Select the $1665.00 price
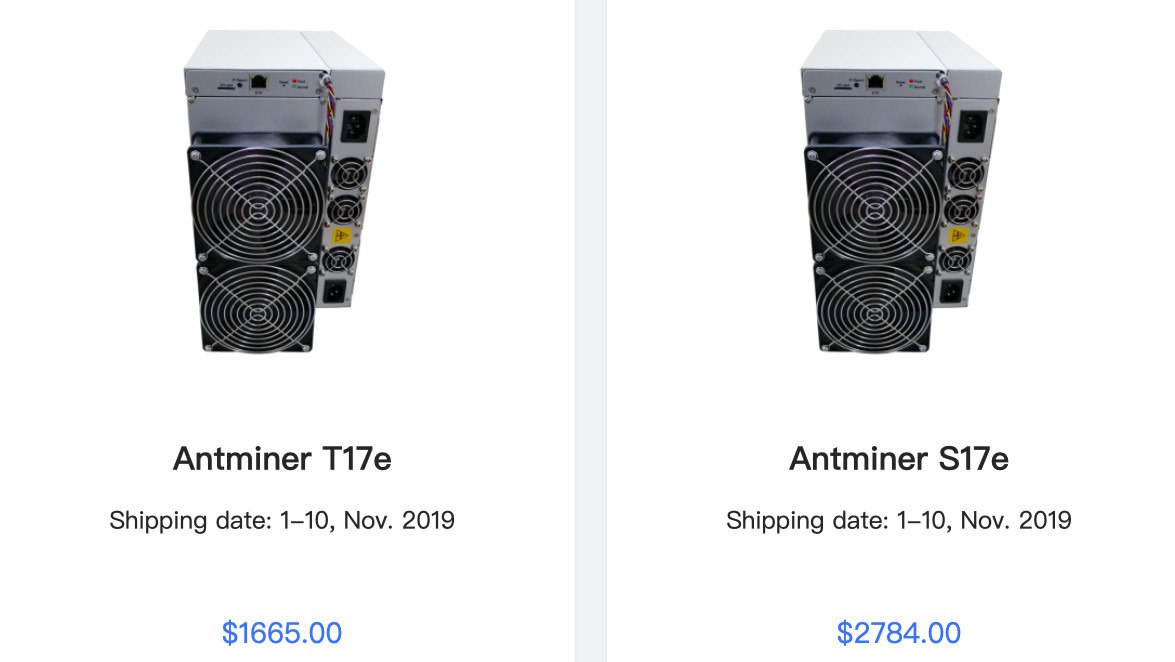1175x662 pixels. click(x=282, y=633)
